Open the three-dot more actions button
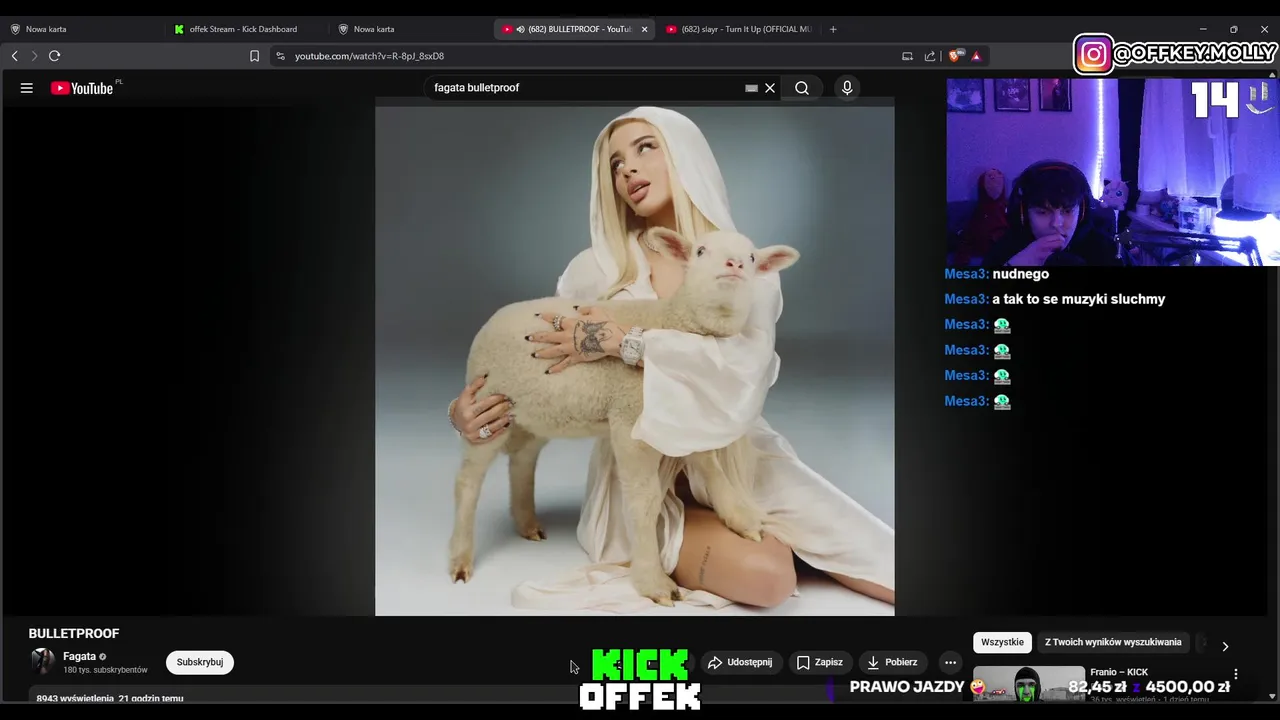The height and width of the screenshot is (720, 1280). pyautogui.click(x=951, y=662)
